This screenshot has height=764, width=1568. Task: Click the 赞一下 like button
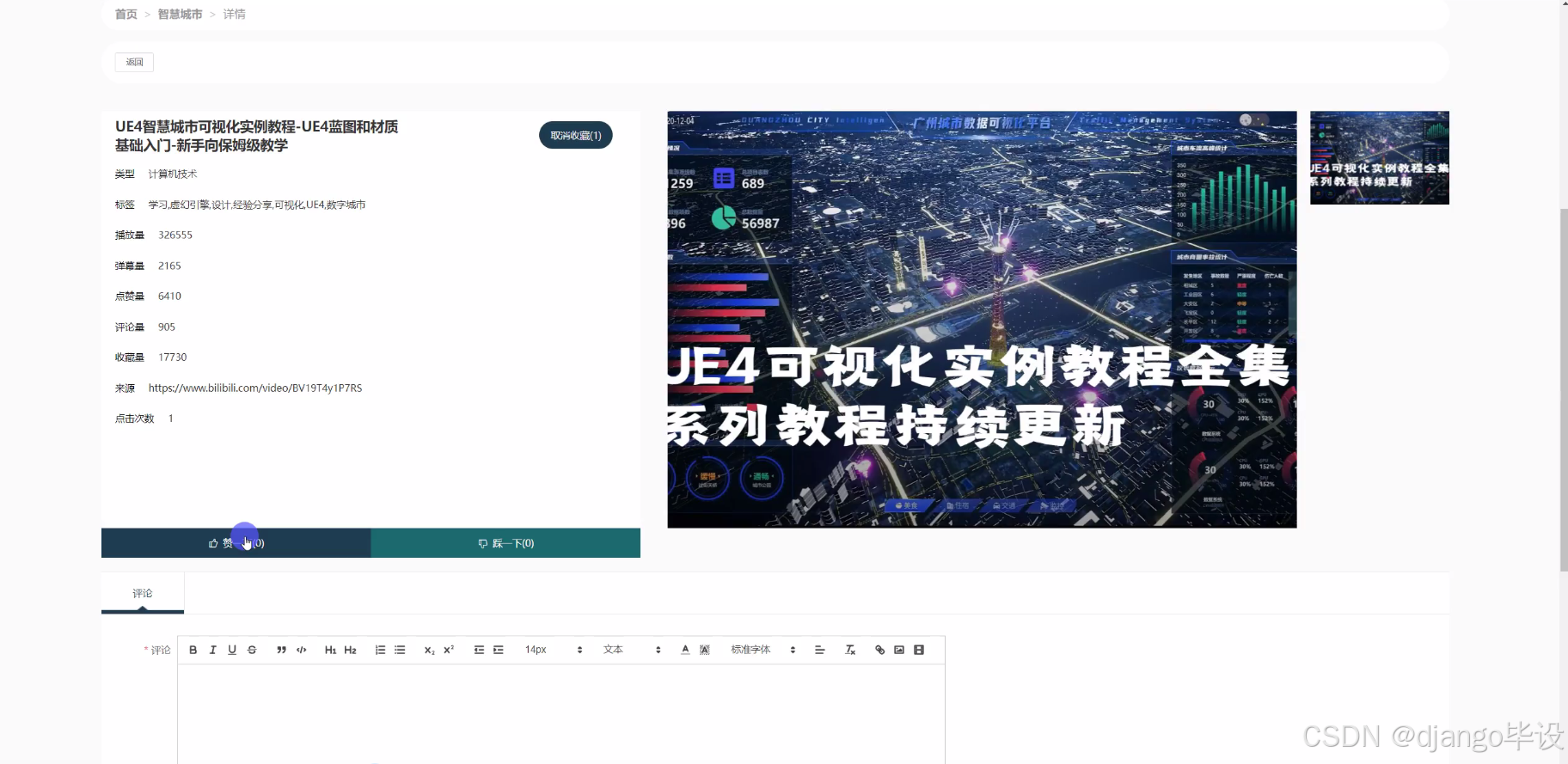point(236,543)
